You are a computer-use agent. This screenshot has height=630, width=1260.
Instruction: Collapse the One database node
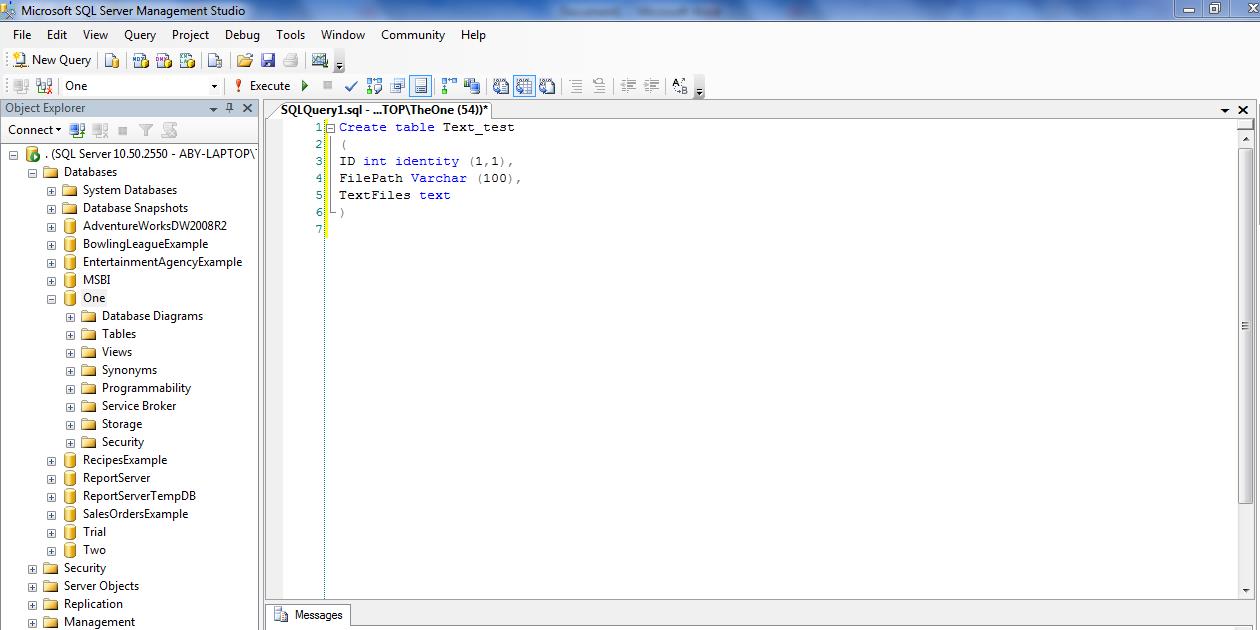pos(51,298)
